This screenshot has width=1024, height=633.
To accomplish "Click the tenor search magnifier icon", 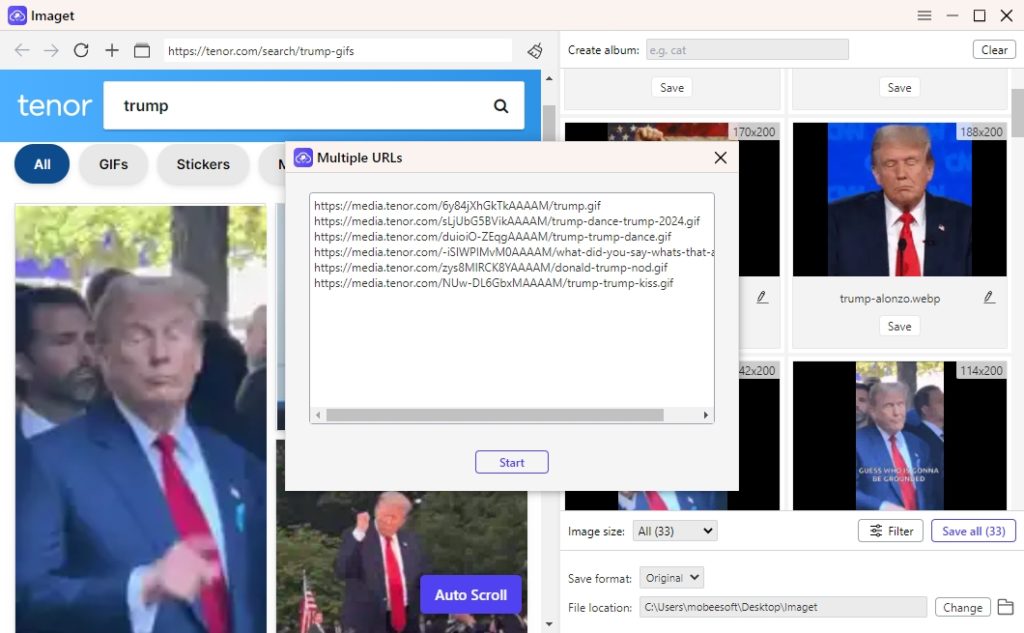I will tap(499, 104).
